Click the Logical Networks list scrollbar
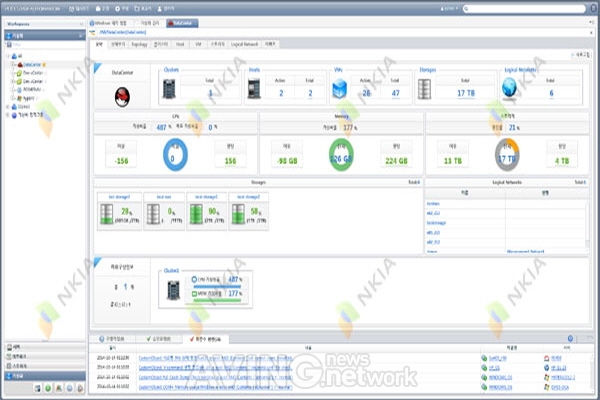 click(x=587, y=226)
